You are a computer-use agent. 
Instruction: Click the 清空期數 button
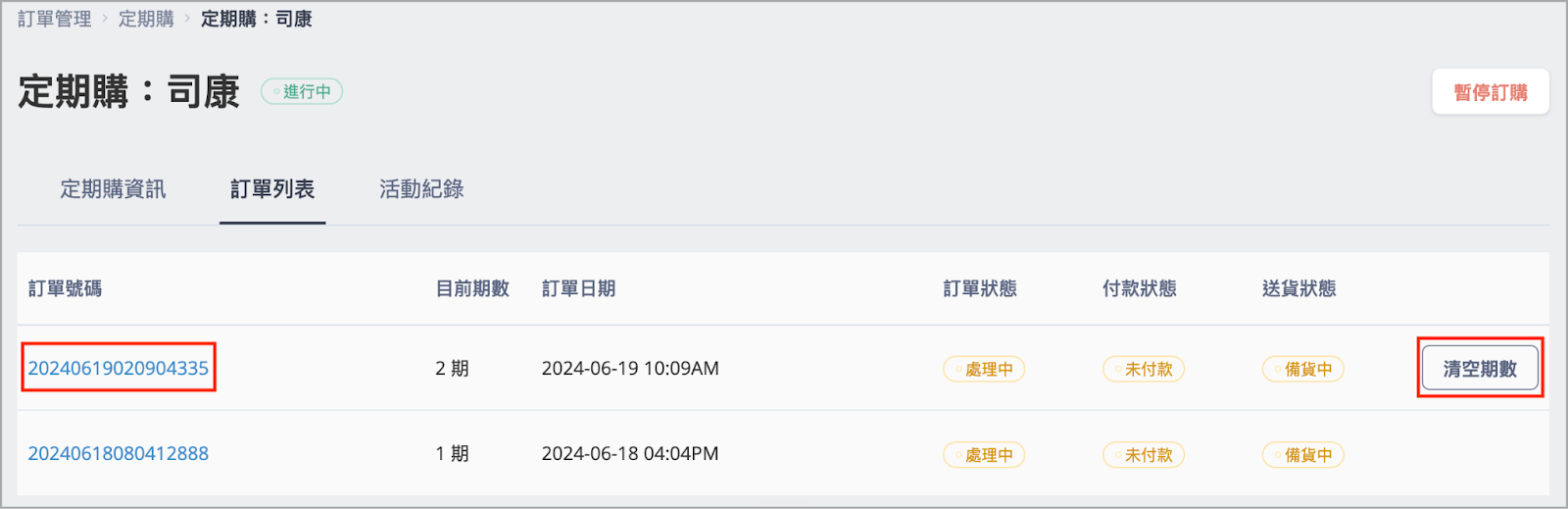(x=1480, y=369)
